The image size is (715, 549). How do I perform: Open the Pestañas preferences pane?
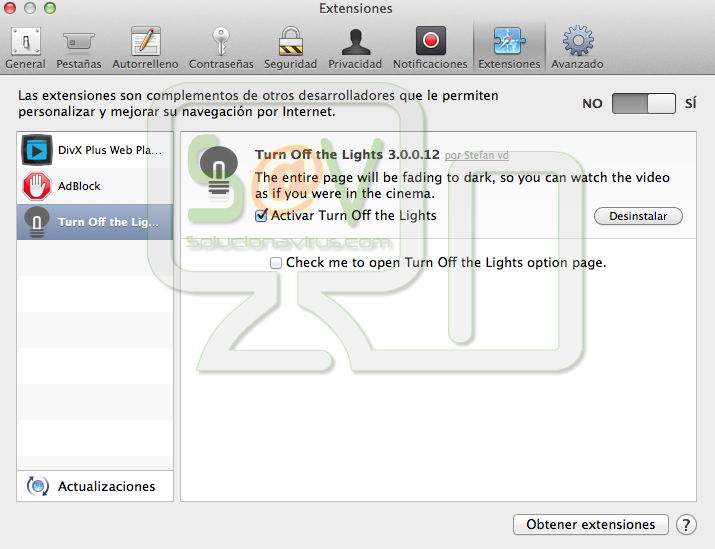pyautogui.click(x=78, y=48)
